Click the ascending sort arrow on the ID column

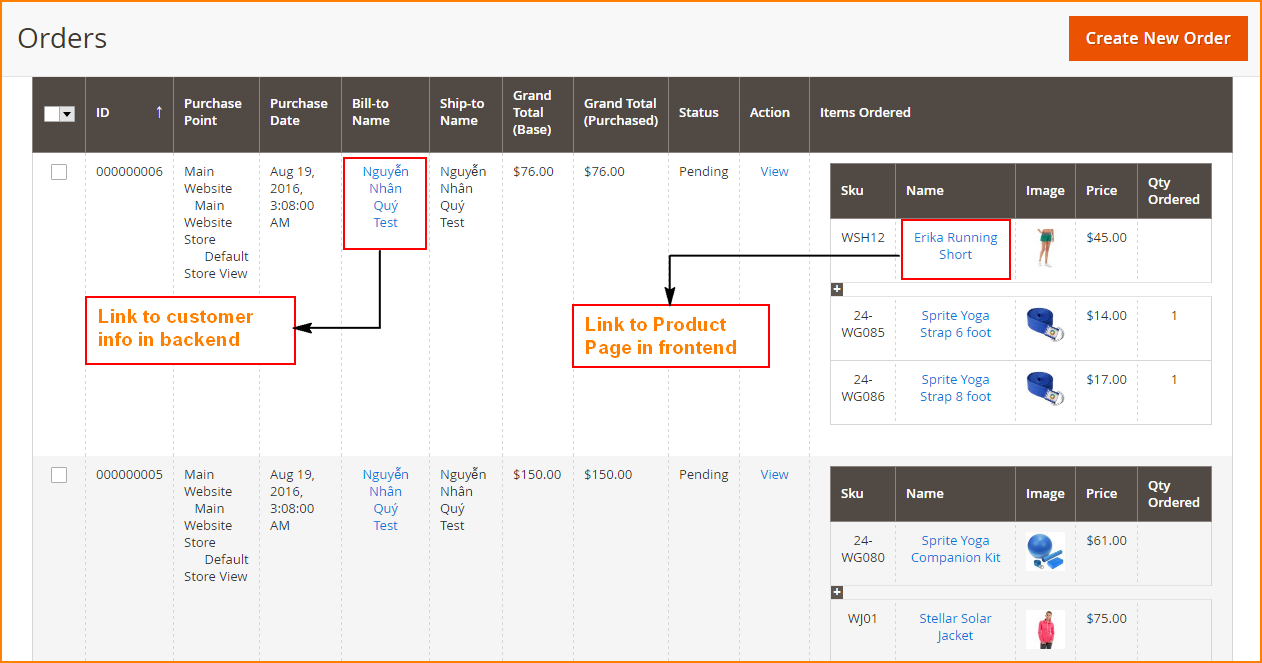point(159,113)
